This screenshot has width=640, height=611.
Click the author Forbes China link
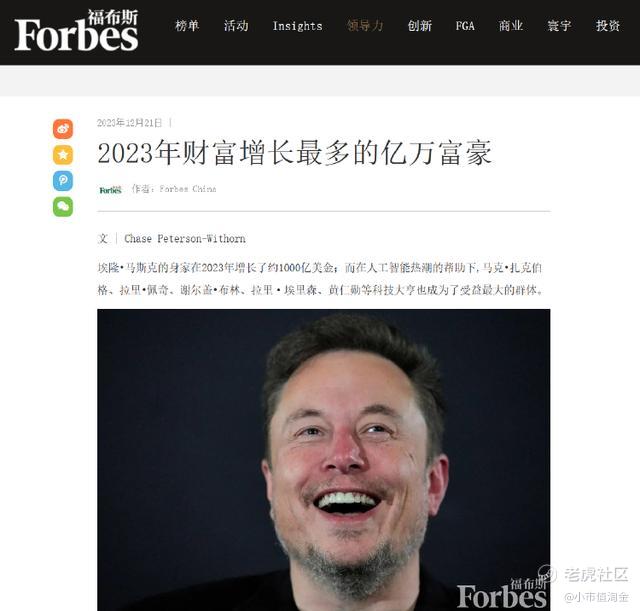click(188, 189)
